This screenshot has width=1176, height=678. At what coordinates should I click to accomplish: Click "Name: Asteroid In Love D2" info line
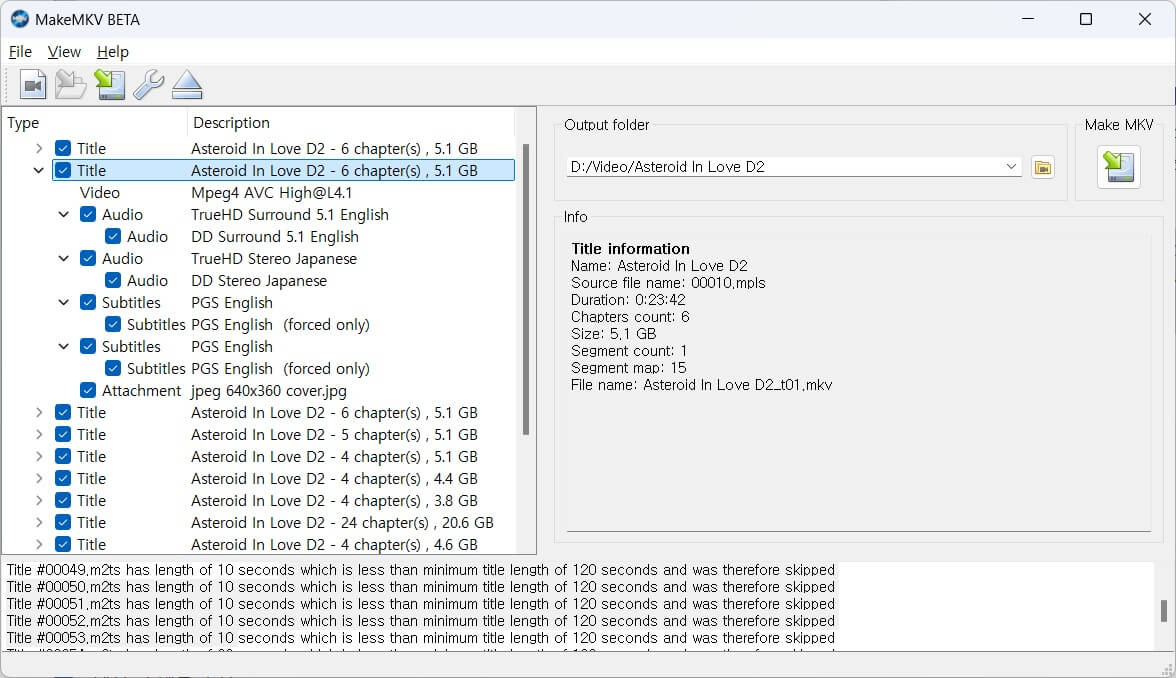659,266
